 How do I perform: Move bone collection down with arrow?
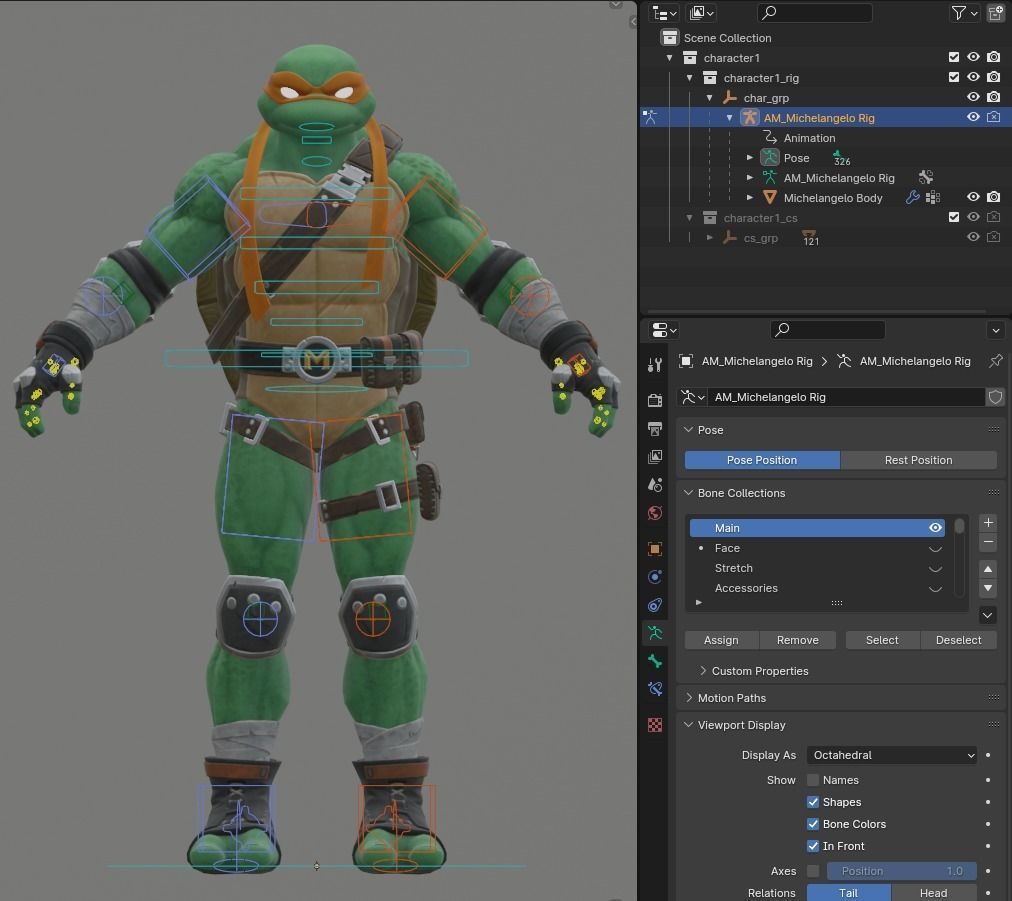point(988,588)
